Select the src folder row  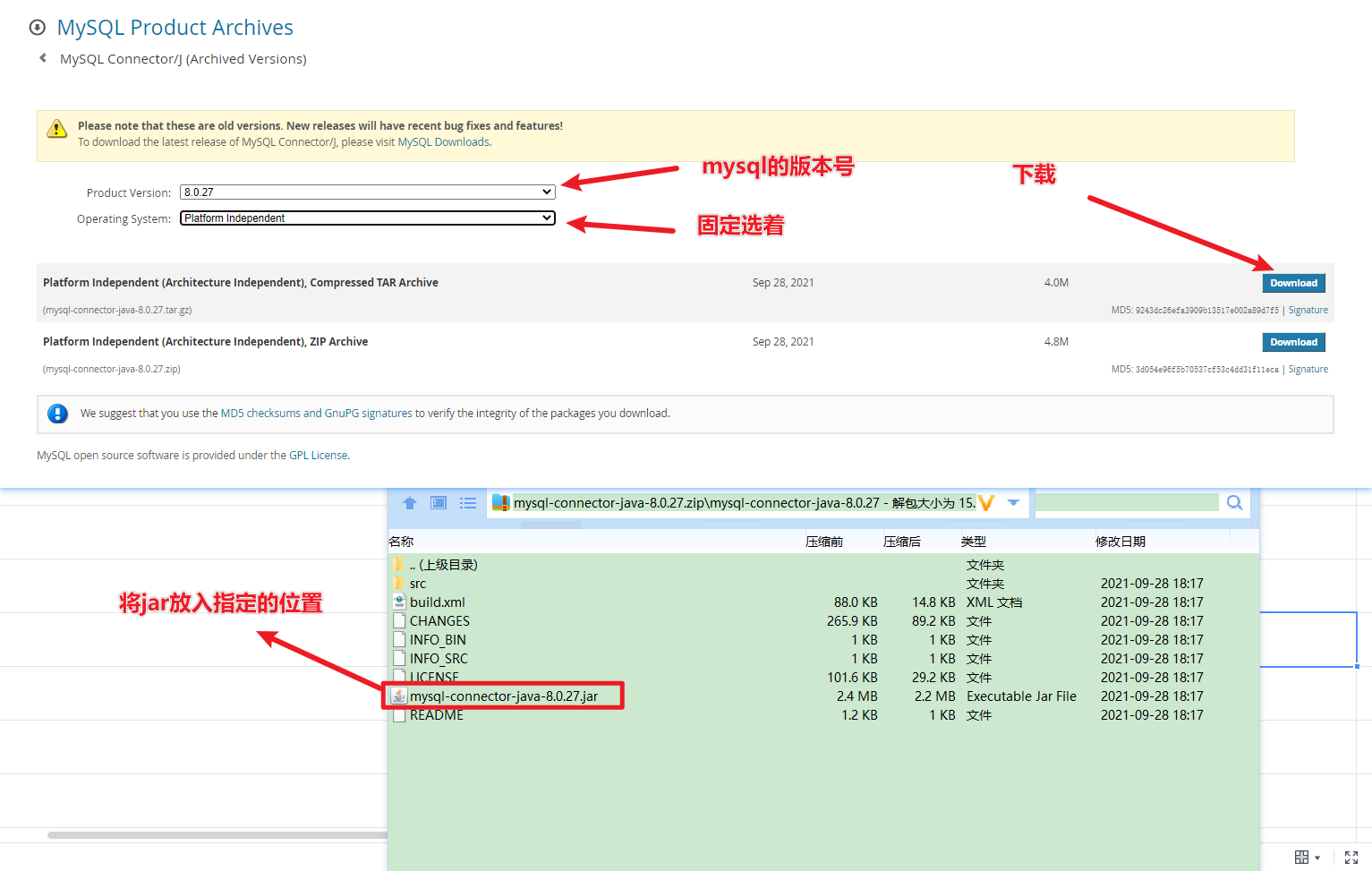823,583
